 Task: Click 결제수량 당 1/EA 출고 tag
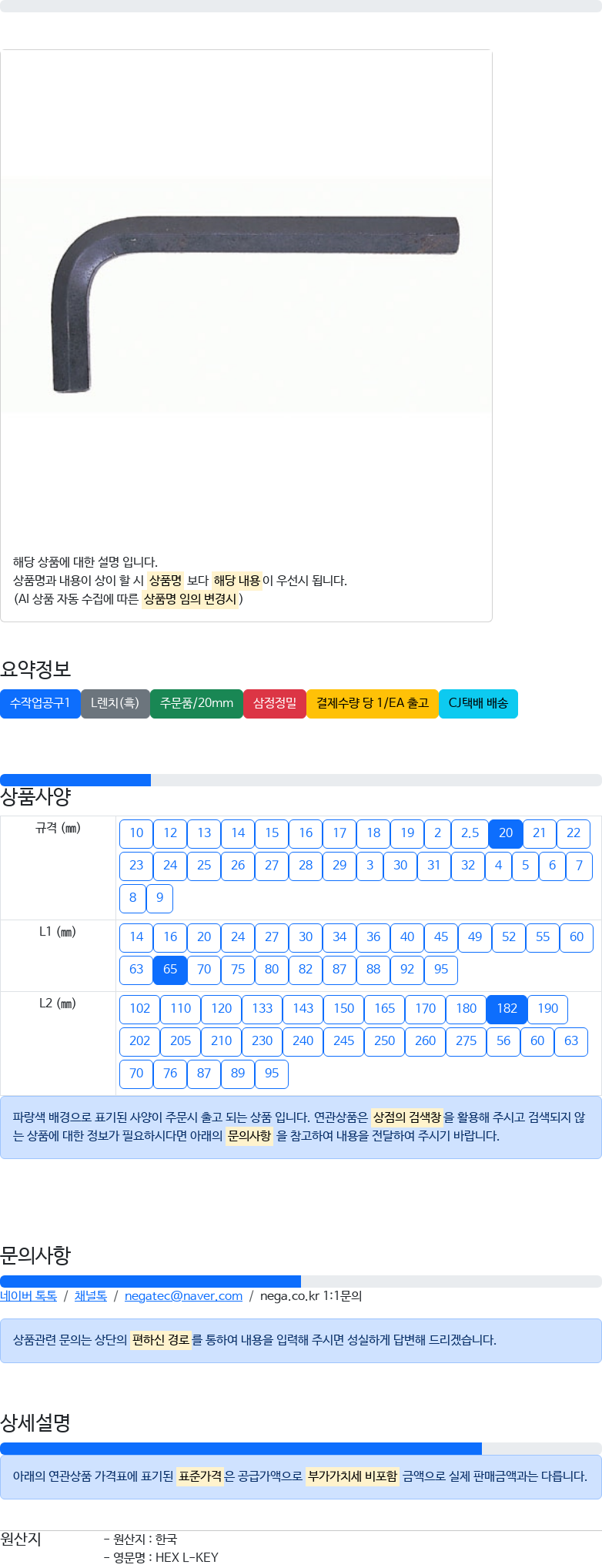point(372,703)
